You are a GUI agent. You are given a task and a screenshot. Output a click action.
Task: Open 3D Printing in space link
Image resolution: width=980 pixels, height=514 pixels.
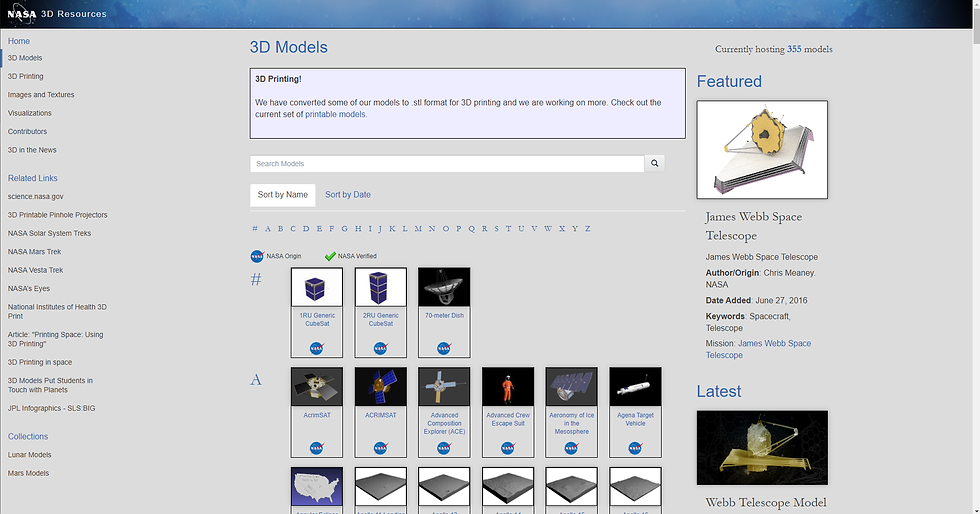coord(39,363)
